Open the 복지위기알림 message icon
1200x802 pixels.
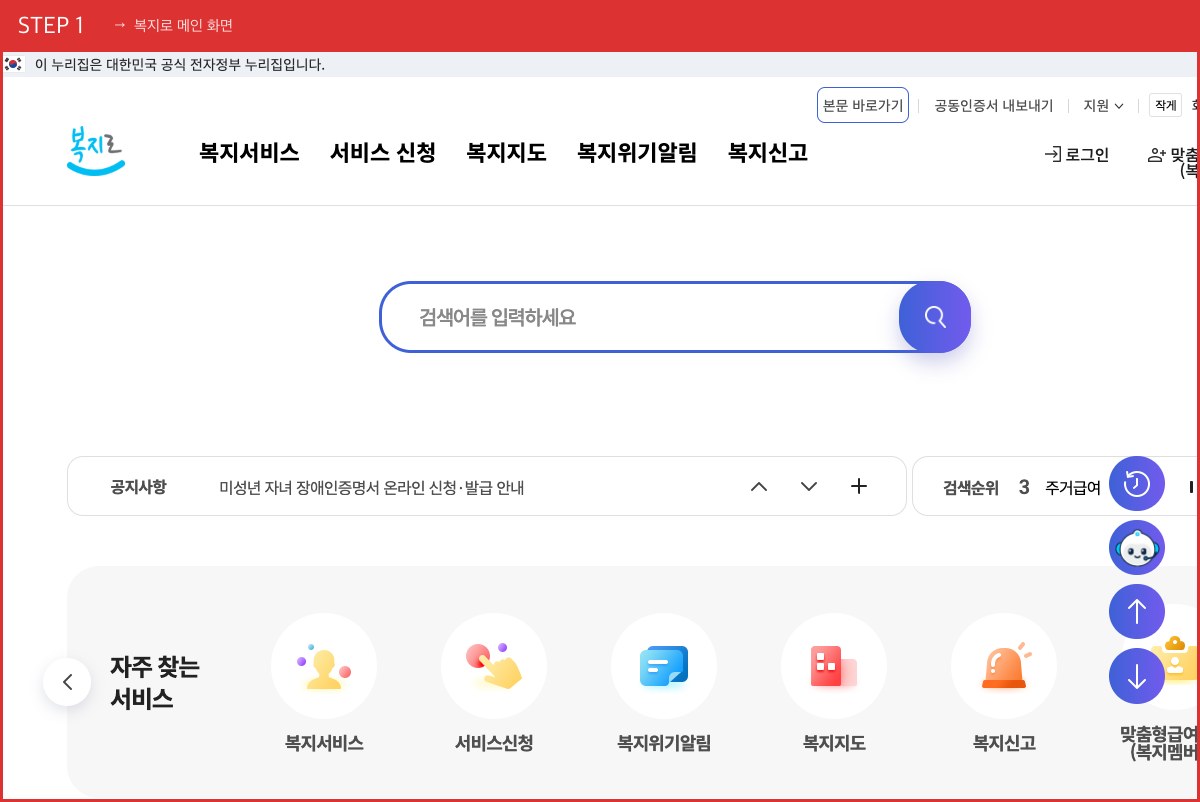click(x=664, y=666)
